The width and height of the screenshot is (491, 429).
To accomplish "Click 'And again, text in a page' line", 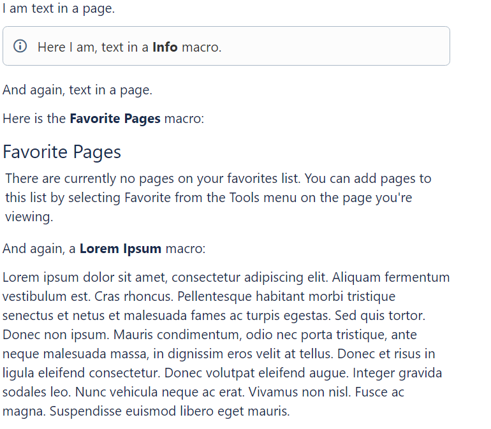I will [77, 90].
